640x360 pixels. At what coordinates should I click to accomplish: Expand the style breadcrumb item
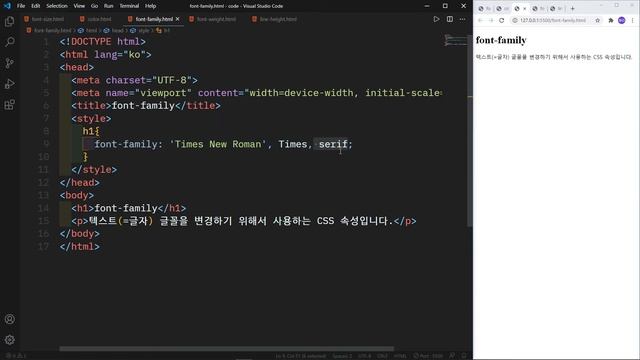(x=140, y=31)
